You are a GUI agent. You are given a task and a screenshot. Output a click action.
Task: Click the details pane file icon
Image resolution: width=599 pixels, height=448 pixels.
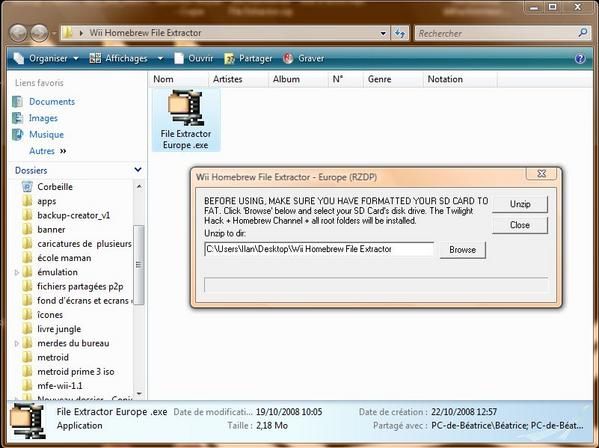click(x=28, y=422)
